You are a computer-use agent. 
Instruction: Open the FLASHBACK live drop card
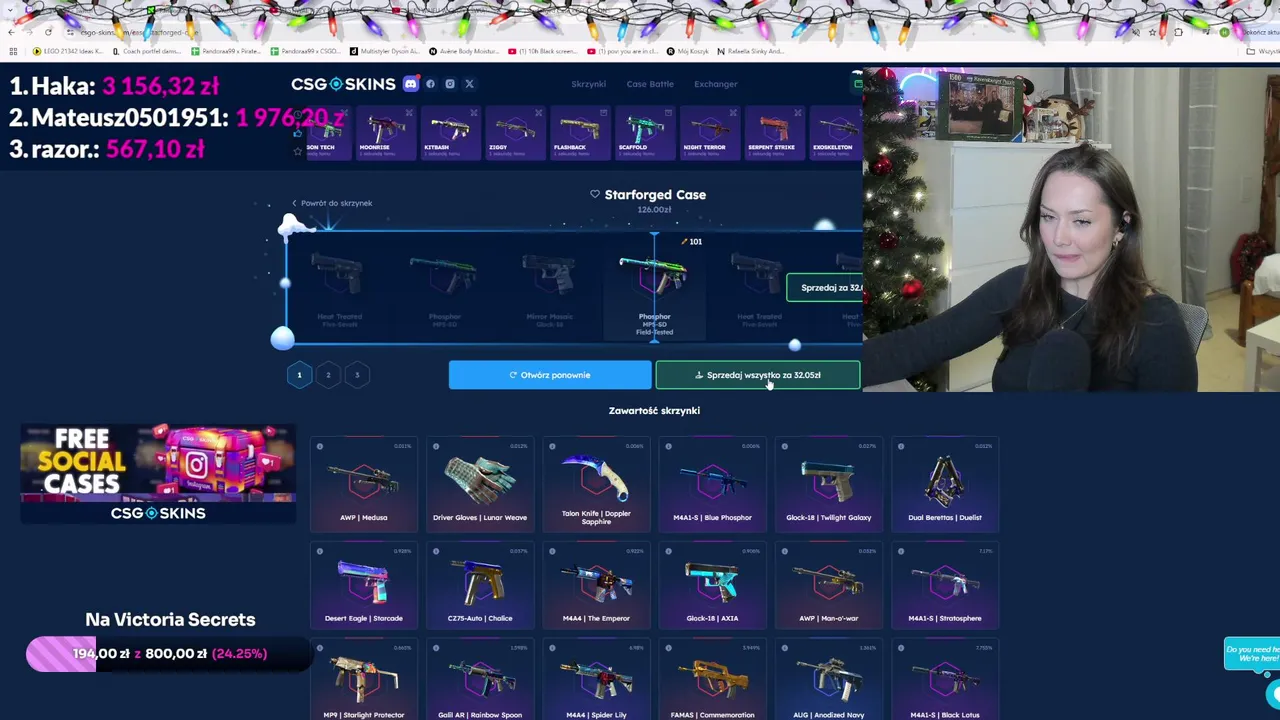578,133
